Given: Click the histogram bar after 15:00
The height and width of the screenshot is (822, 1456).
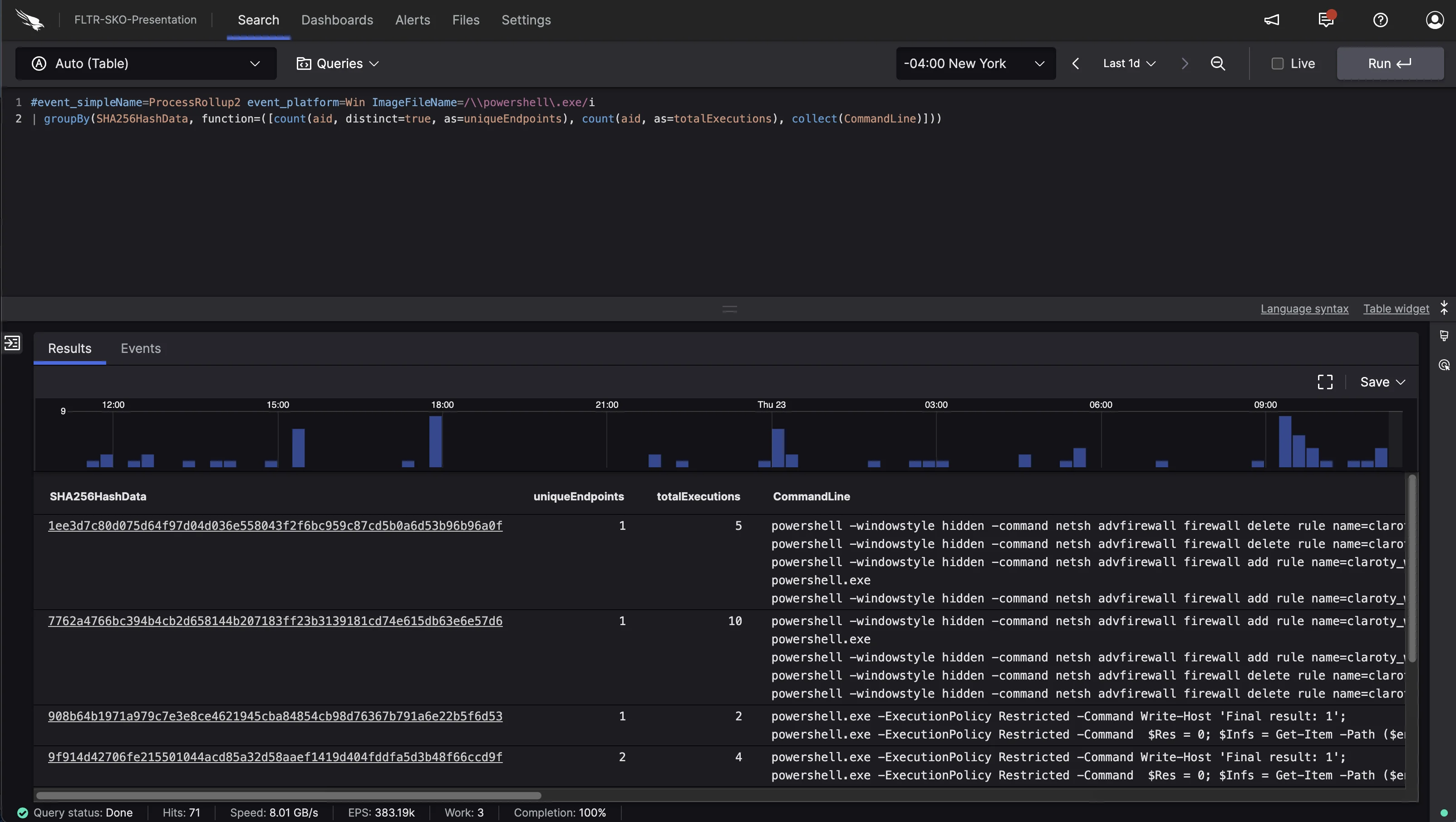Looking at the screenshot, I should [298, 447].
